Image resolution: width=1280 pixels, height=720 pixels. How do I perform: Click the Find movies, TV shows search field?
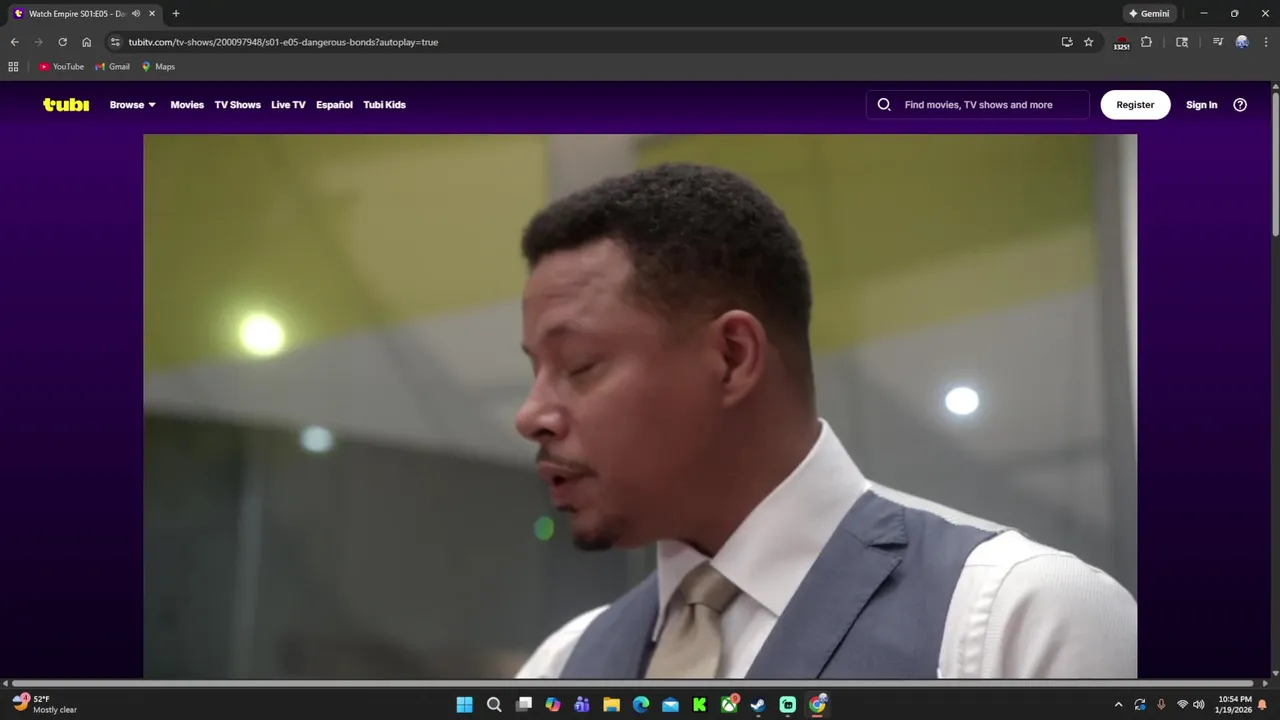pyautogui.click(x=978, y=104)
